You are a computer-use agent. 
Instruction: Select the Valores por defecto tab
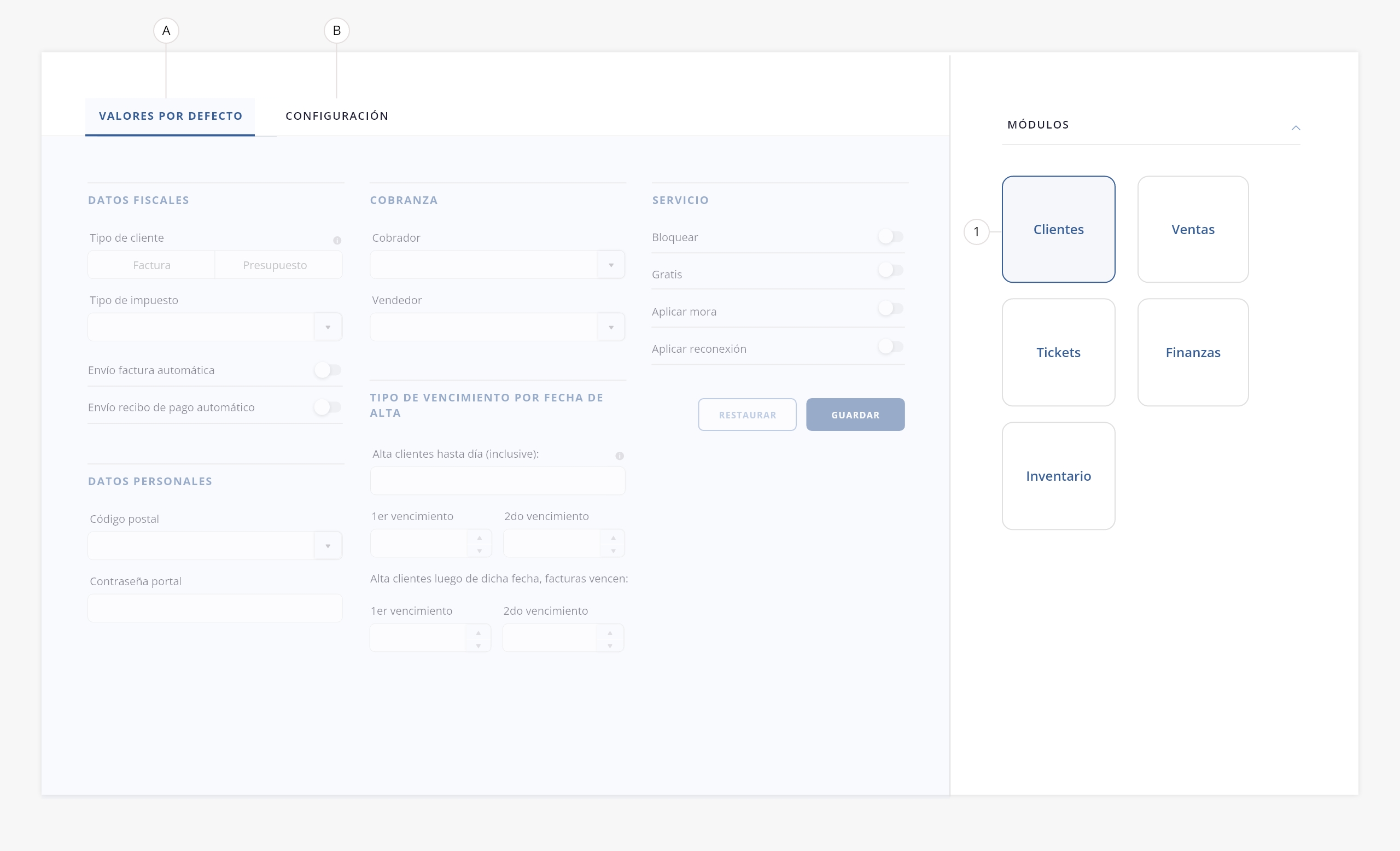pos(171,116)
